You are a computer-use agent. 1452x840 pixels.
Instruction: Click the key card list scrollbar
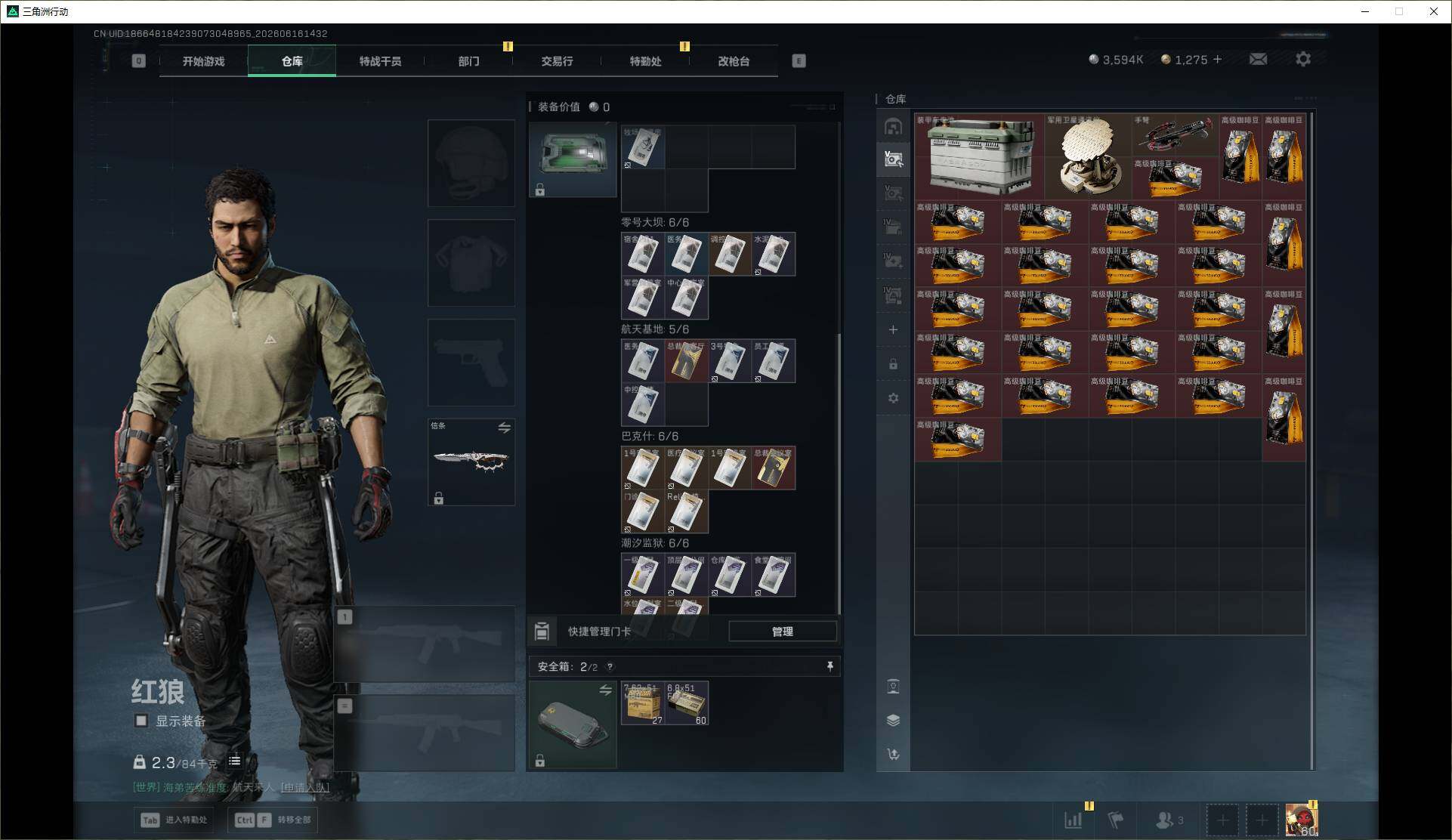tap(839, 474)
